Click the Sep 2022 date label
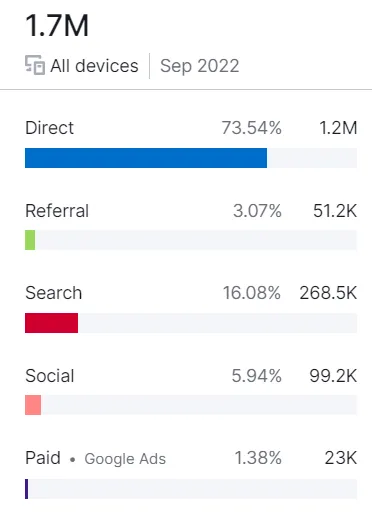The width and height of the screenshot is (372, 514). coord(199,66)
